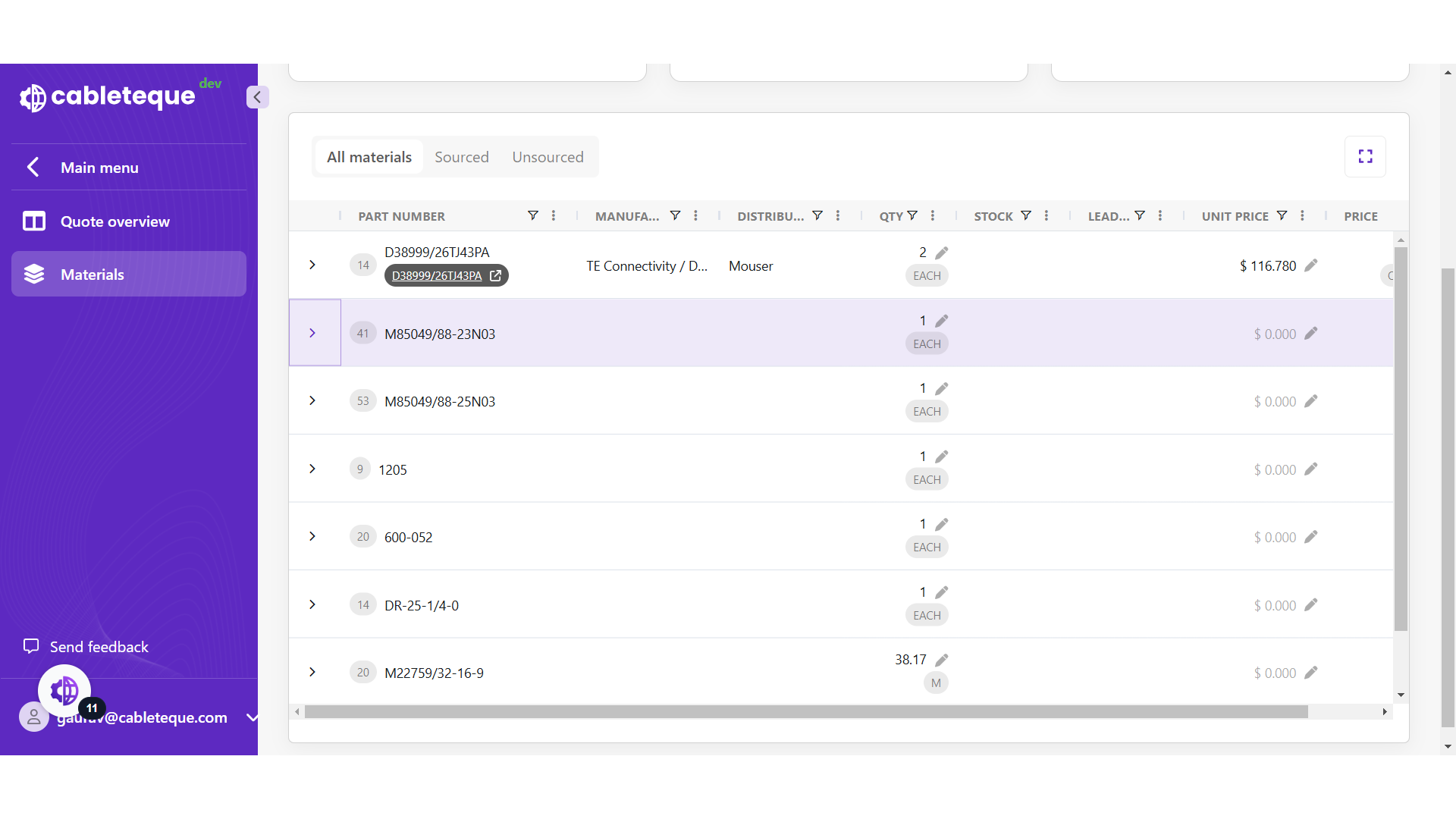
Task: Open user account dropdown chevron
Action: pyautogui.click(x=252, y=717)
